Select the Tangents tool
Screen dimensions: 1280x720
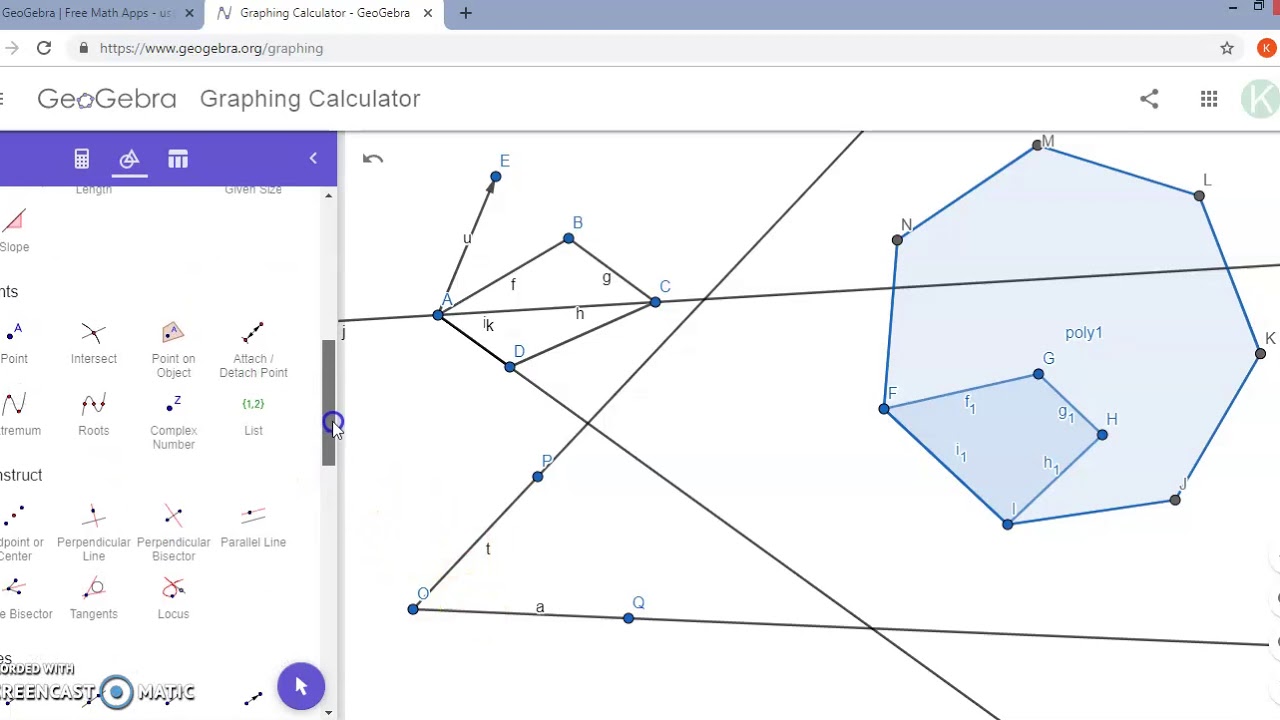pos(93,598)
